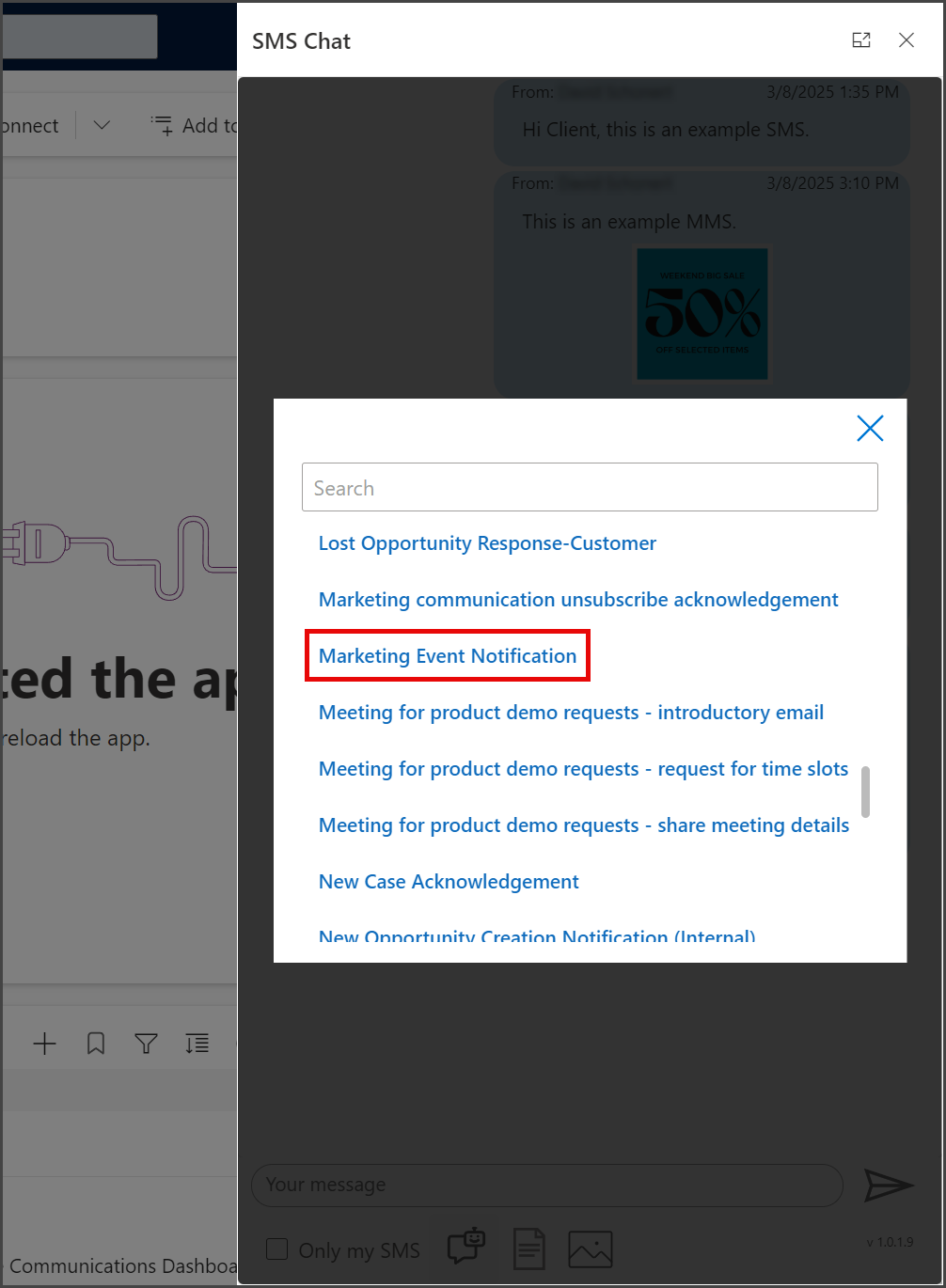Open the 50% sale MMS image thumbnail
This screenshot has height=1288, width=946.
point(702,314)
